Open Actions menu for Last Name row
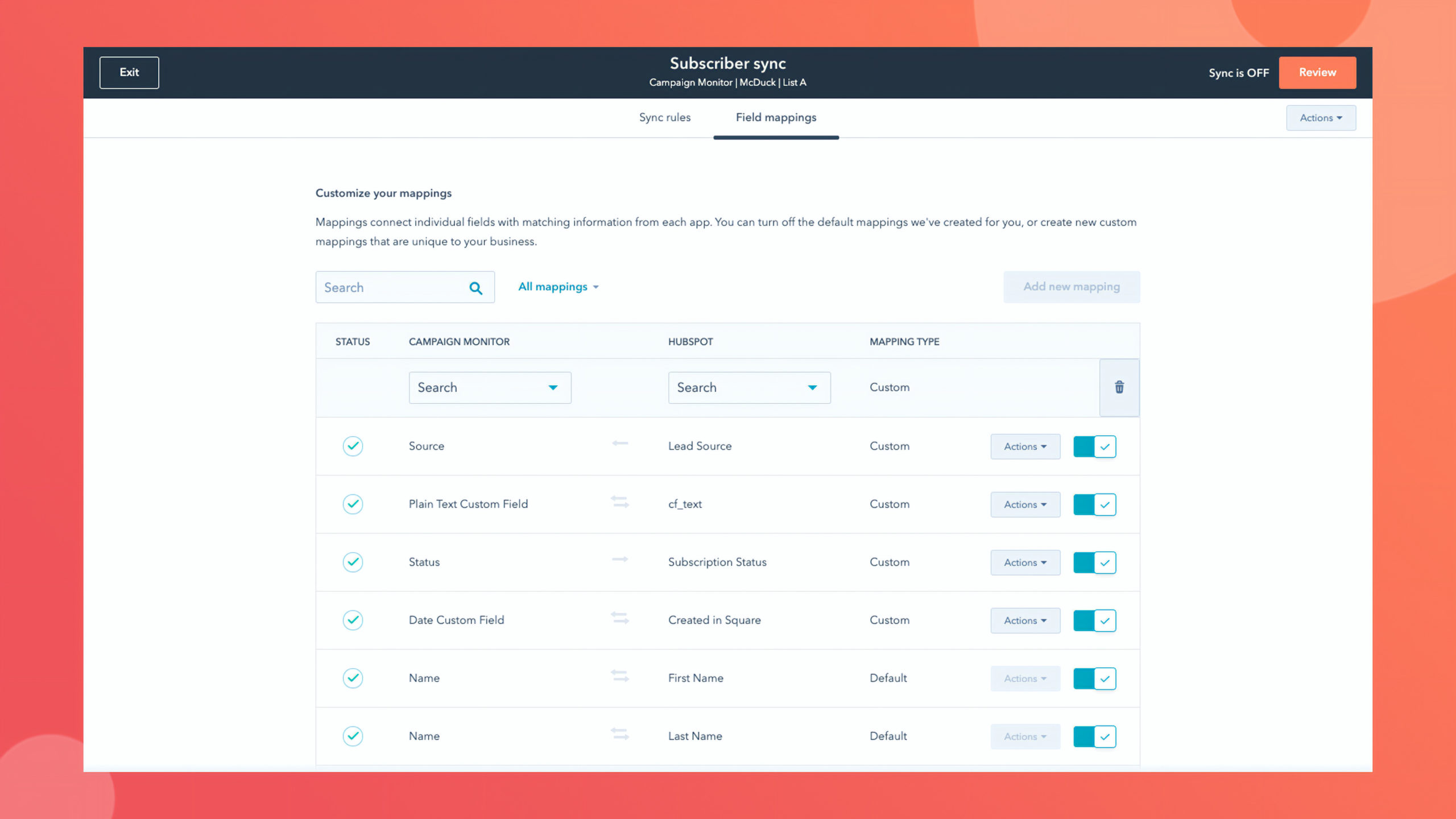 [x=1025, y=737]
